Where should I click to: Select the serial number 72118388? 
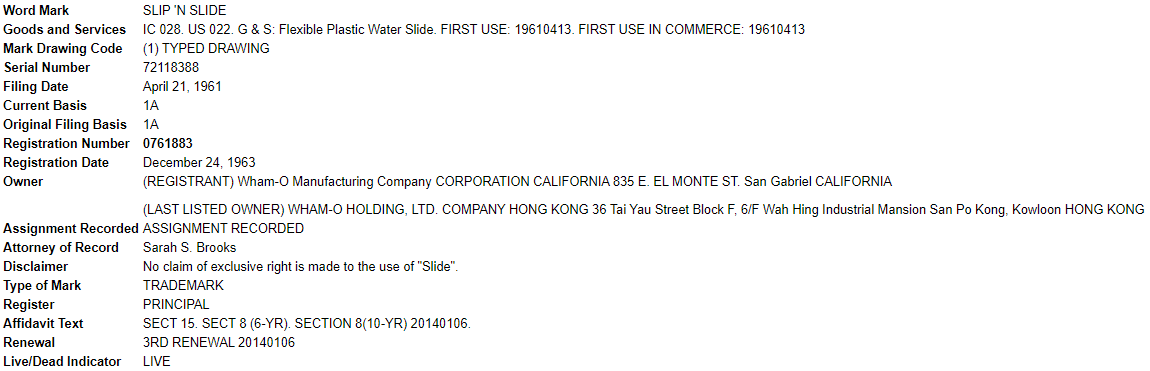click(x=171, y=68)
